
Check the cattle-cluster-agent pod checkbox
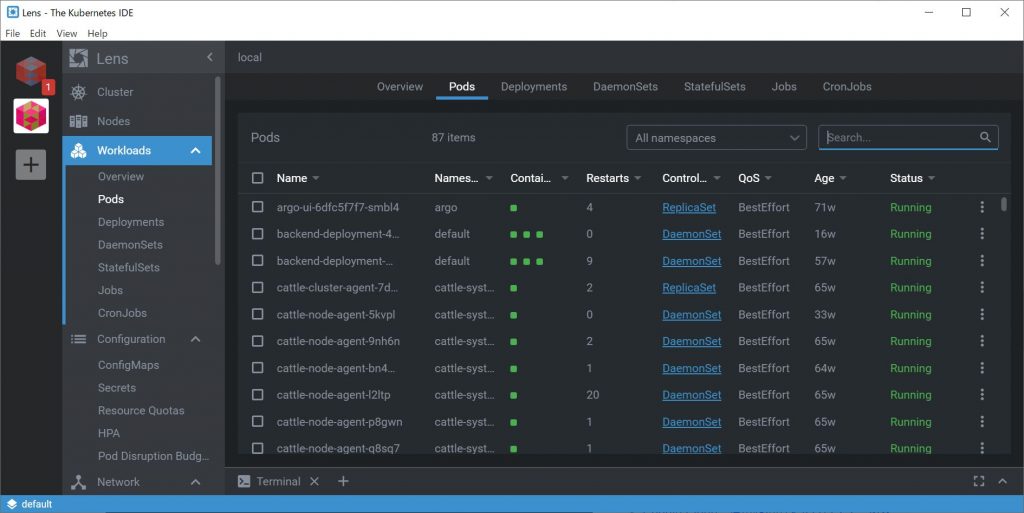(258, 287)
